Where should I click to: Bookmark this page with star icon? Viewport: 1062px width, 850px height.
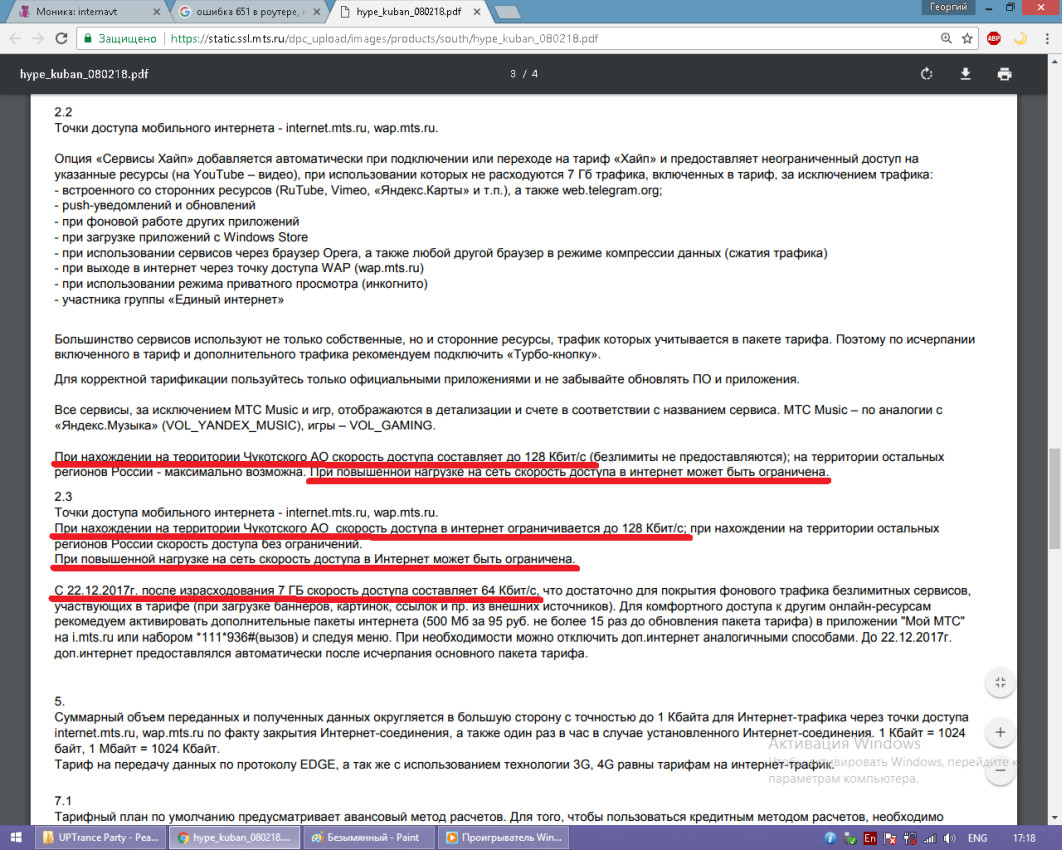(x=967, y=39)
